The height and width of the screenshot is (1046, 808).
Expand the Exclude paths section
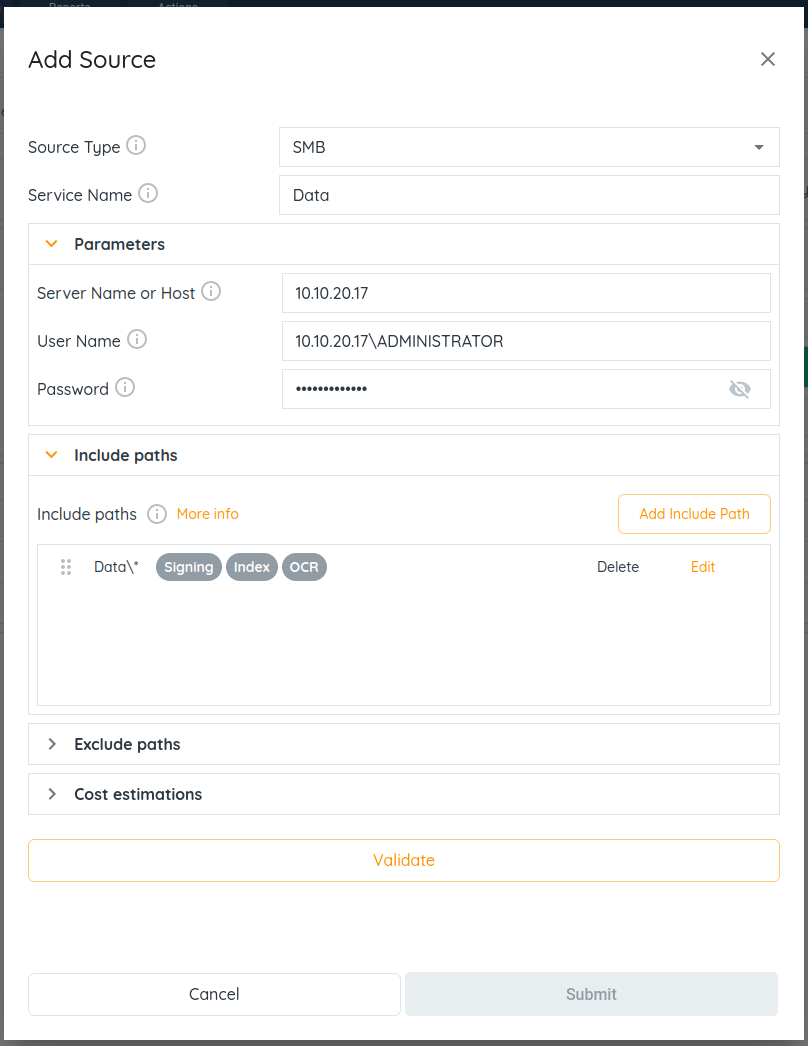[52, 744]
